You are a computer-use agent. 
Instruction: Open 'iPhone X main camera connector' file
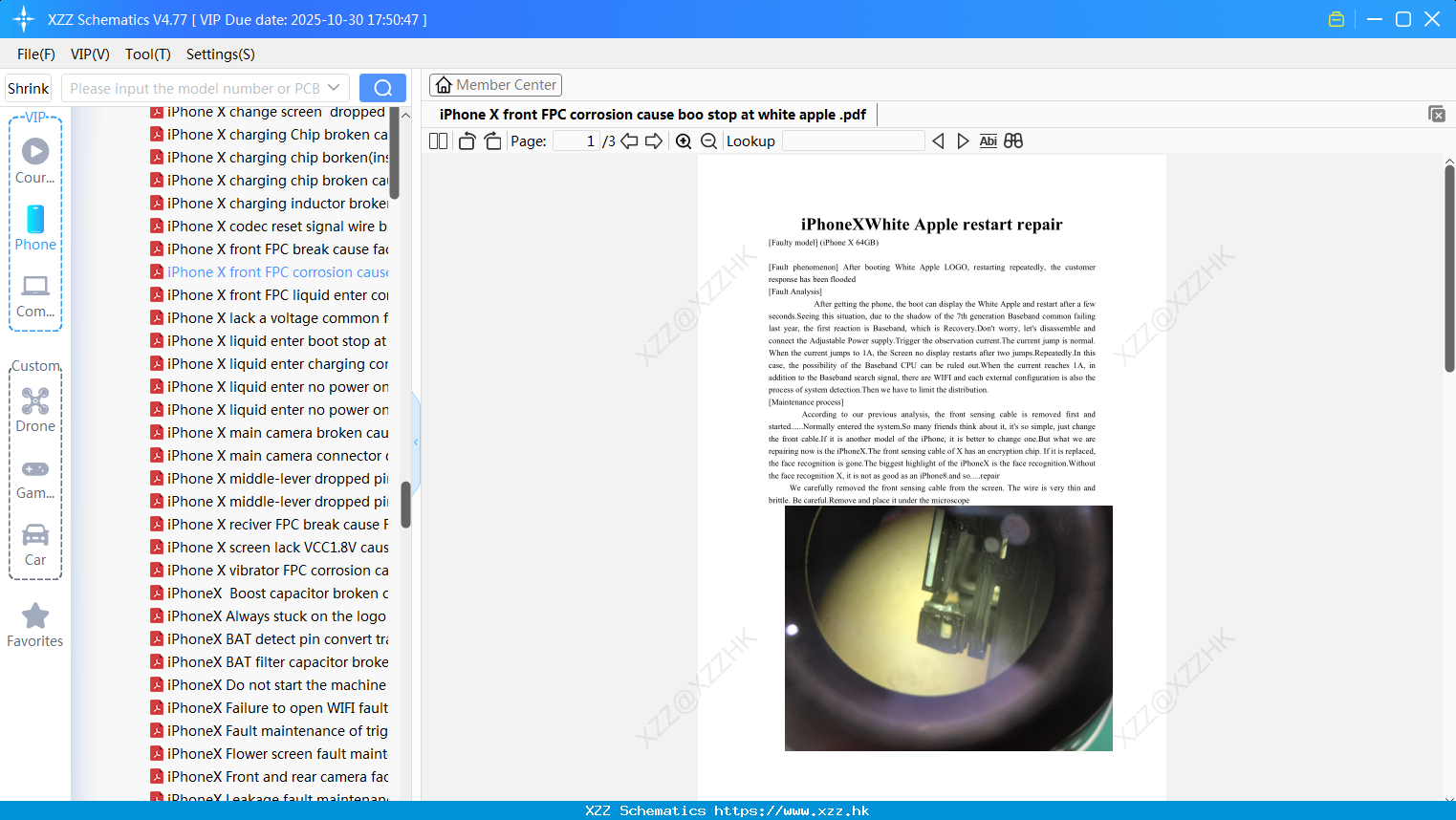pyautogui.click(x=269, y=456)
